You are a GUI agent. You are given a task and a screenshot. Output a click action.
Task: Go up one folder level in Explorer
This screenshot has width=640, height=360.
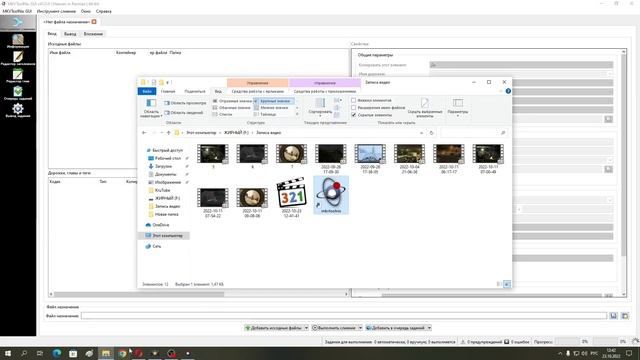(168, 133)
